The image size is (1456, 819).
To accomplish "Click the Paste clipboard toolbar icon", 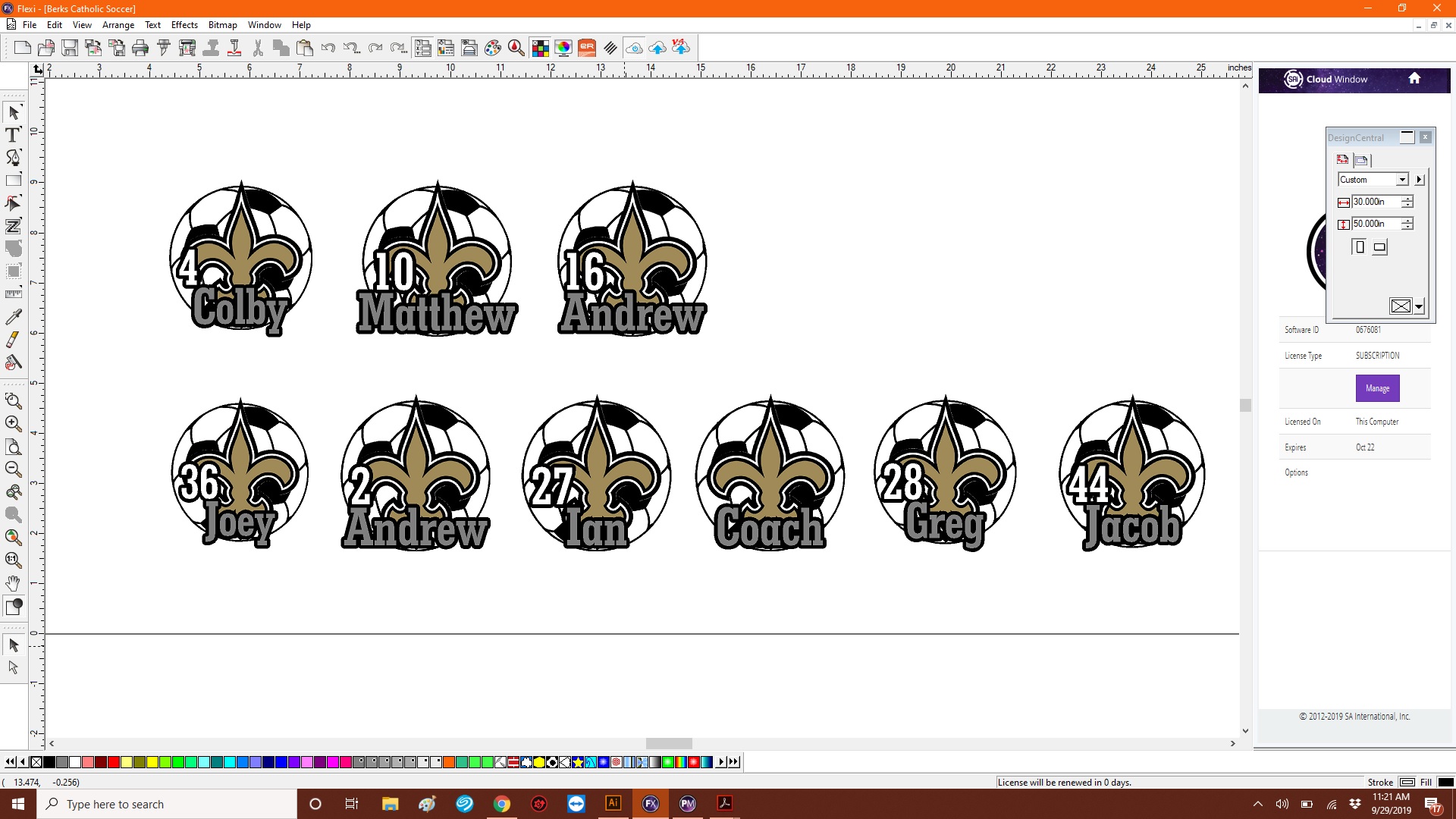I will [x=305, y=49].
